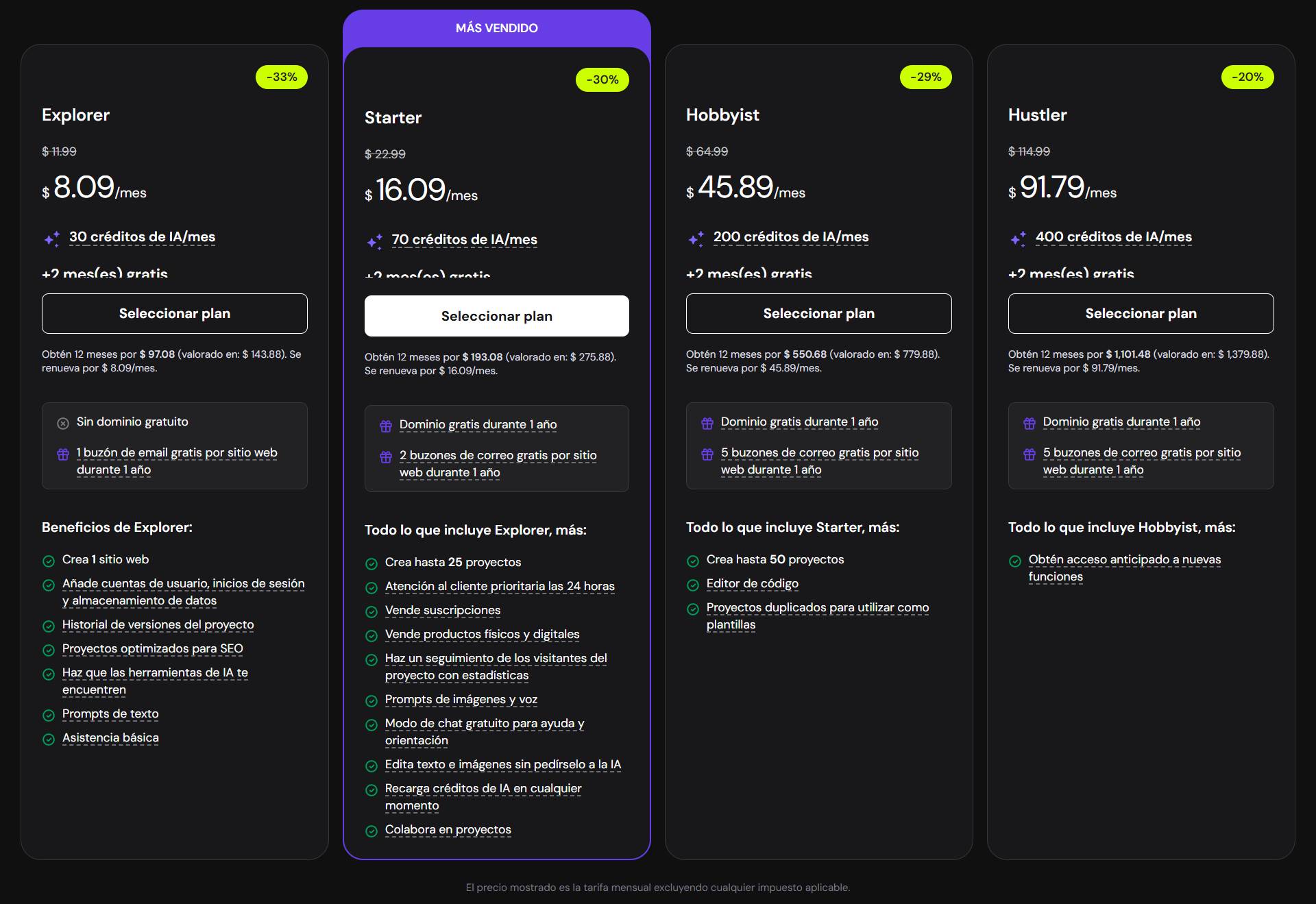The width and height of the screenshot is (1316, 904).
Task: Click the 'MÁS VENDIDO' banner on Starter
Action: coord(496,28)
